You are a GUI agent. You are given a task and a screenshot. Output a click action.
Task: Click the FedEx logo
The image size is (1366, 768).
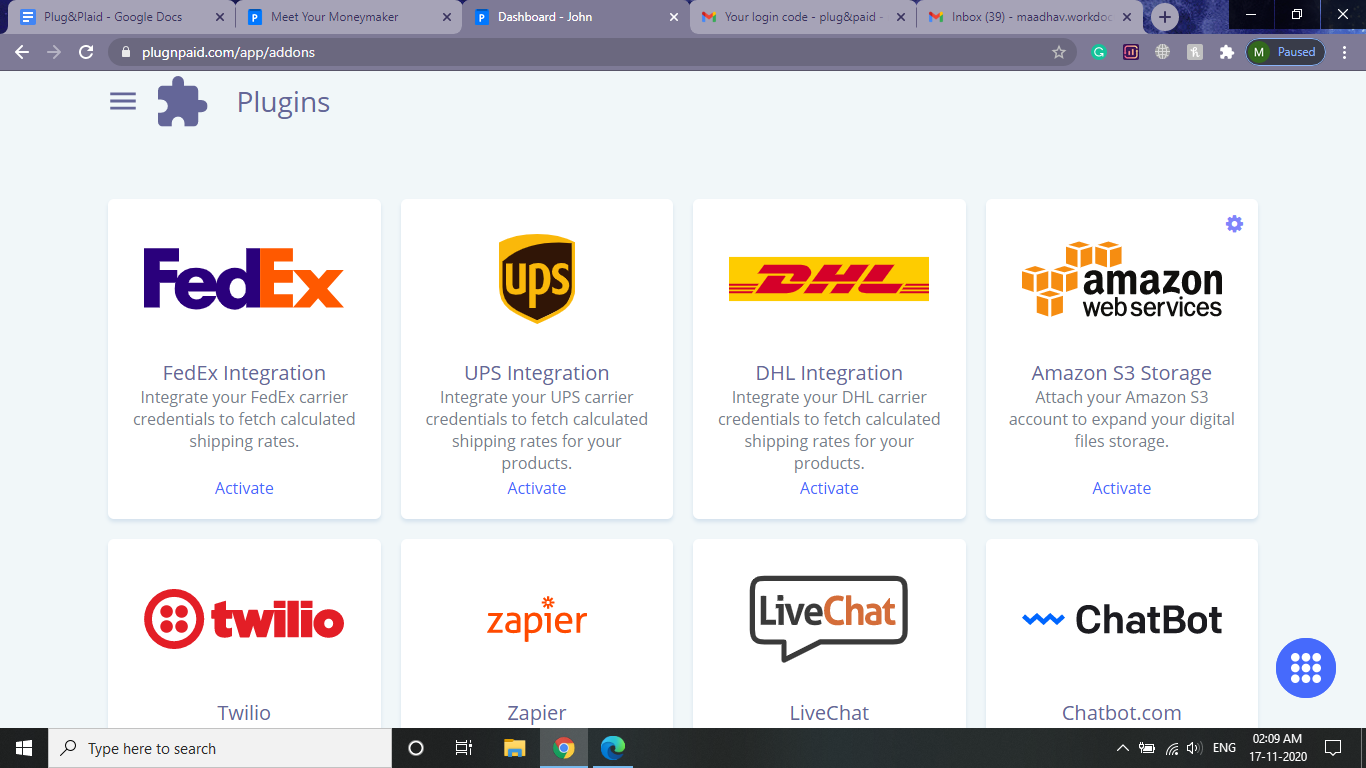(244, 278)
